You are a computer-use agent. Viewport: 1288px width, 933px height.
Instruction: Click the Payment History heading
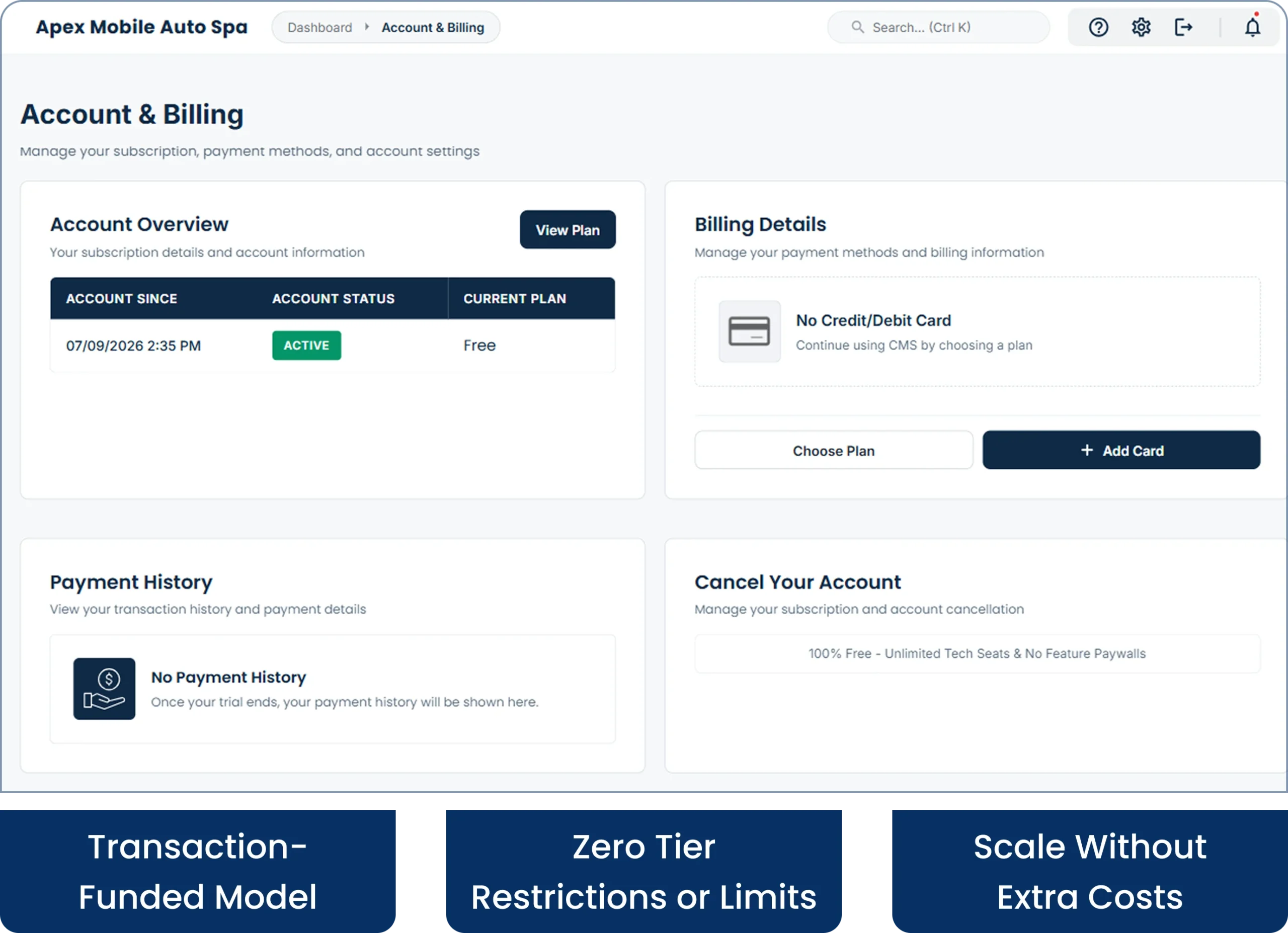pos(131,581)
